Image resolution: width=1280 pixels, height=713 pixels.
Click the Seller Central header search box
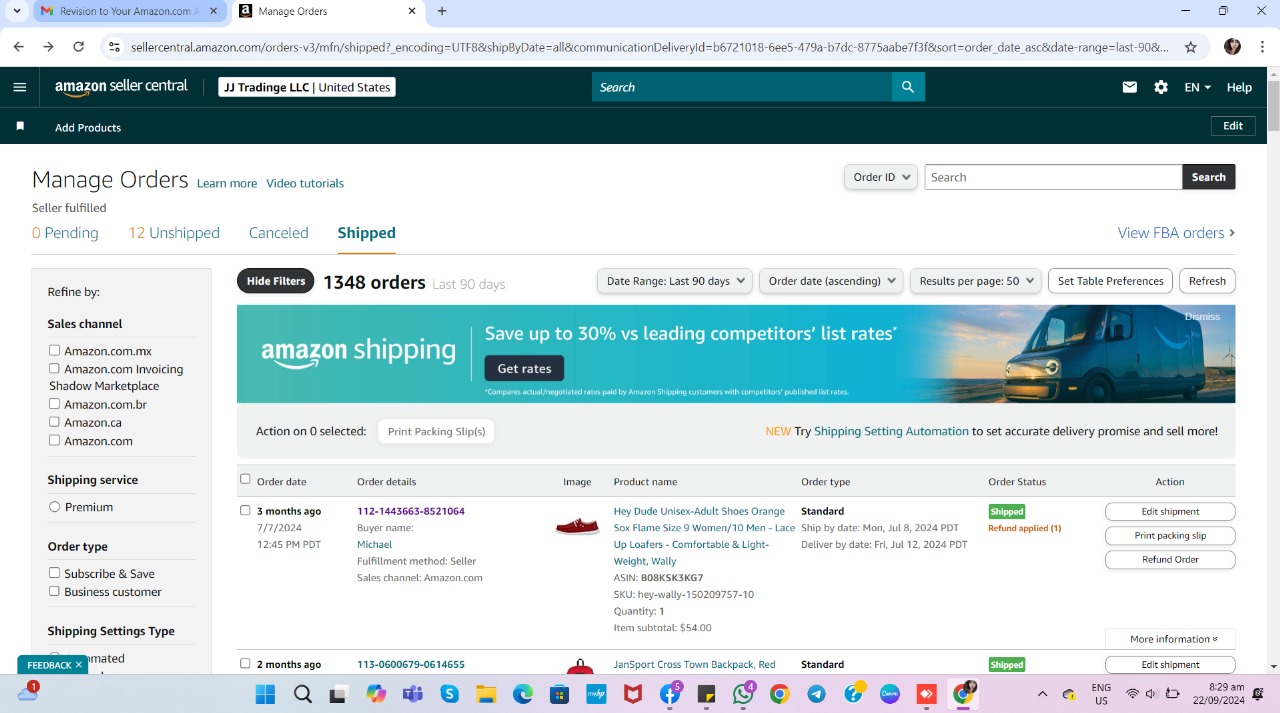[x=742, y=87]
